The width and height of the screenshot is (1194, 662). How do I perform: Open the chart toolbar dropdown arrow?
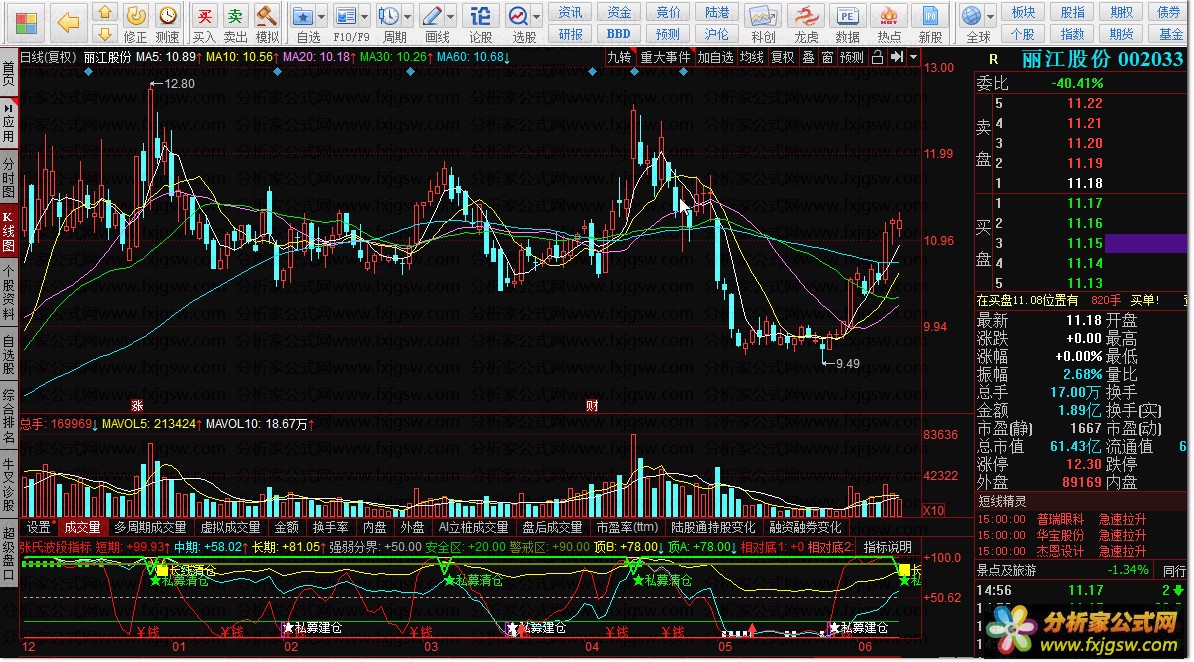point(914,57)
